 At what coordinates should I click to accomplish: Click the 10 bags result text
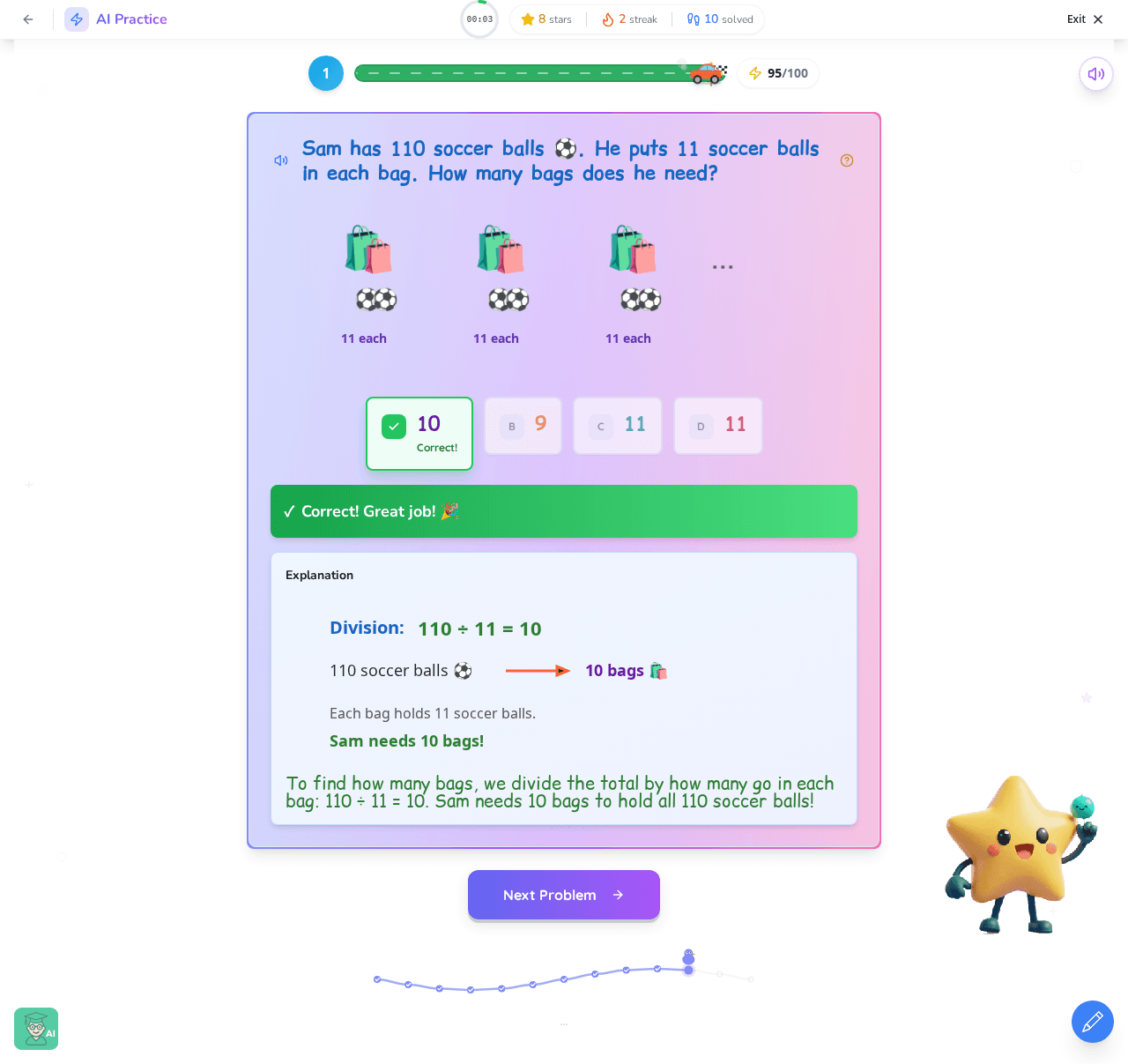(626, 671)
